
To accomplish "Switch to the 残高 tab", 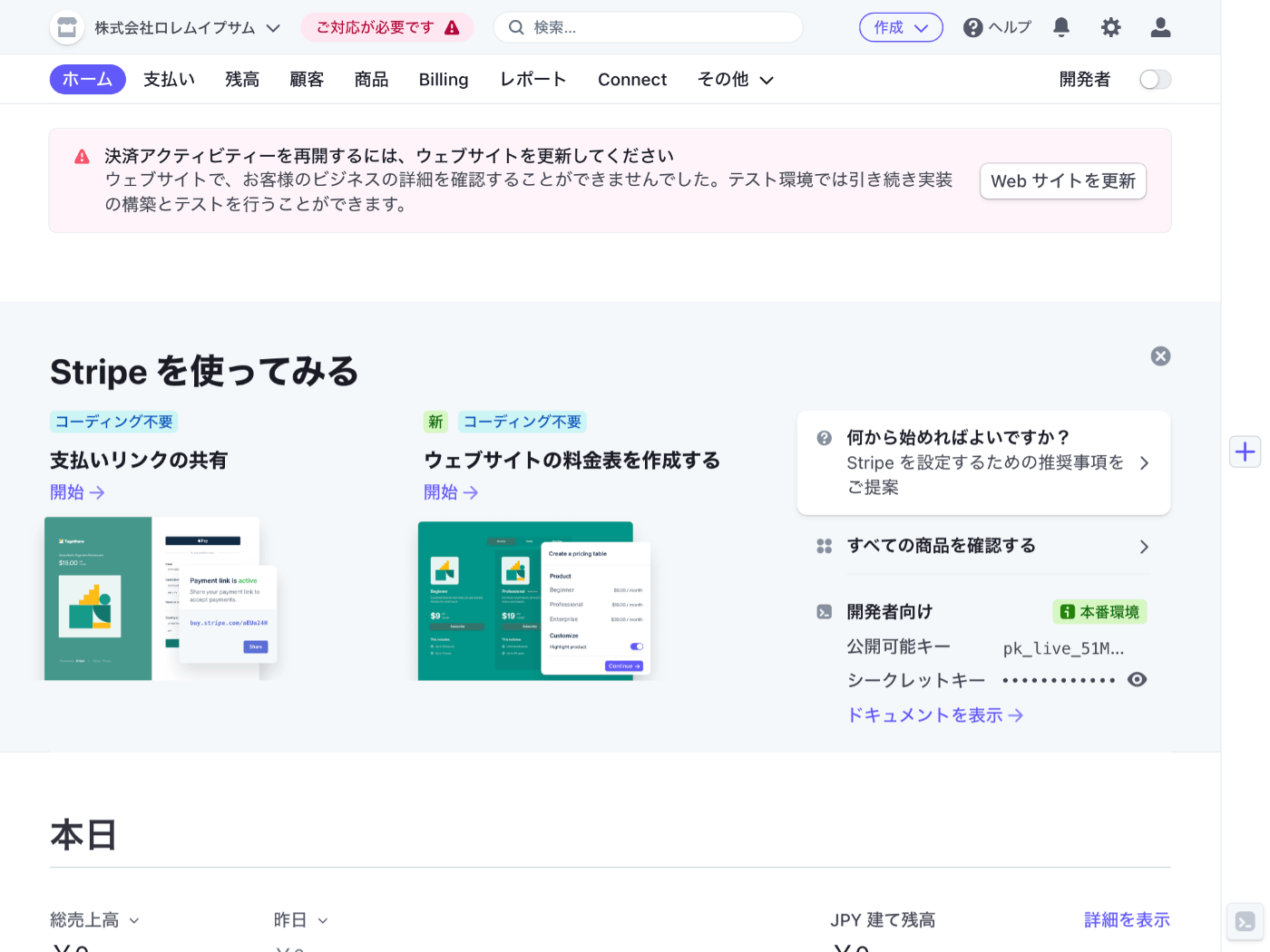I will click(x=242, y=79).
